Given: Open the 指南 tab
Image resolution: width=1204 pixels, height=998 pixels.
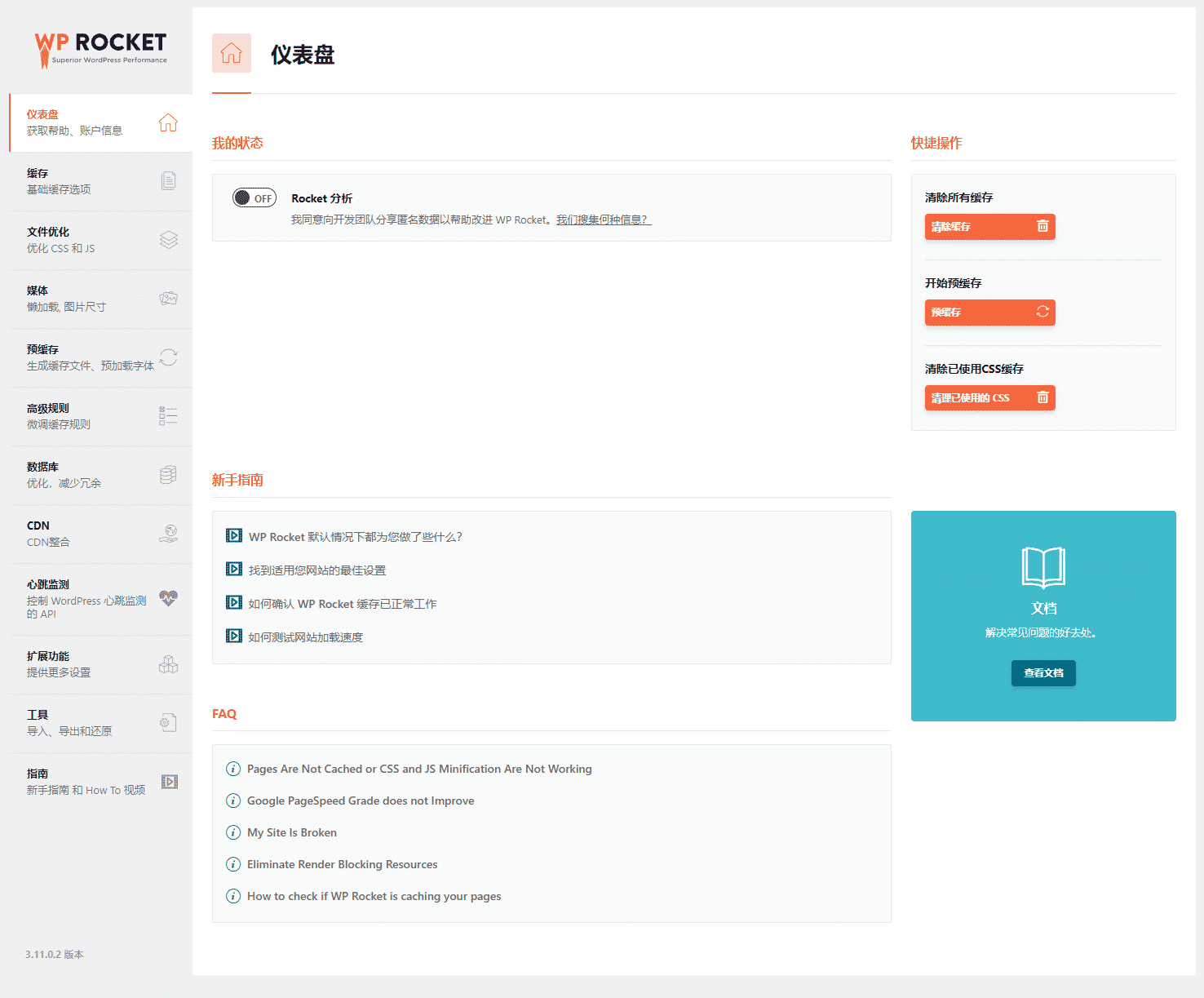Looking at the screenshot, I should (101, 782).
